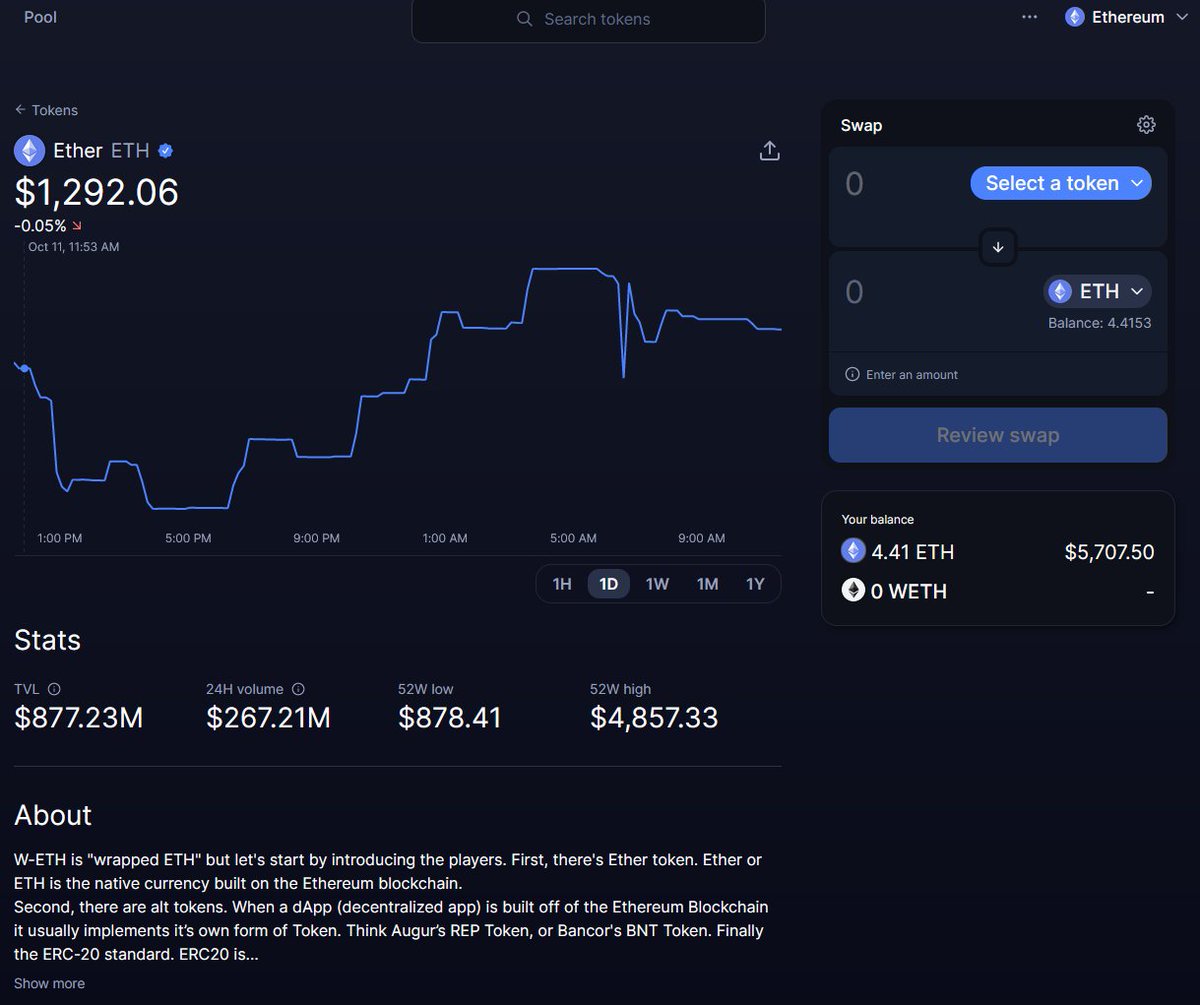Expand the Ethereum network selector chevron

click(1183, 17)
